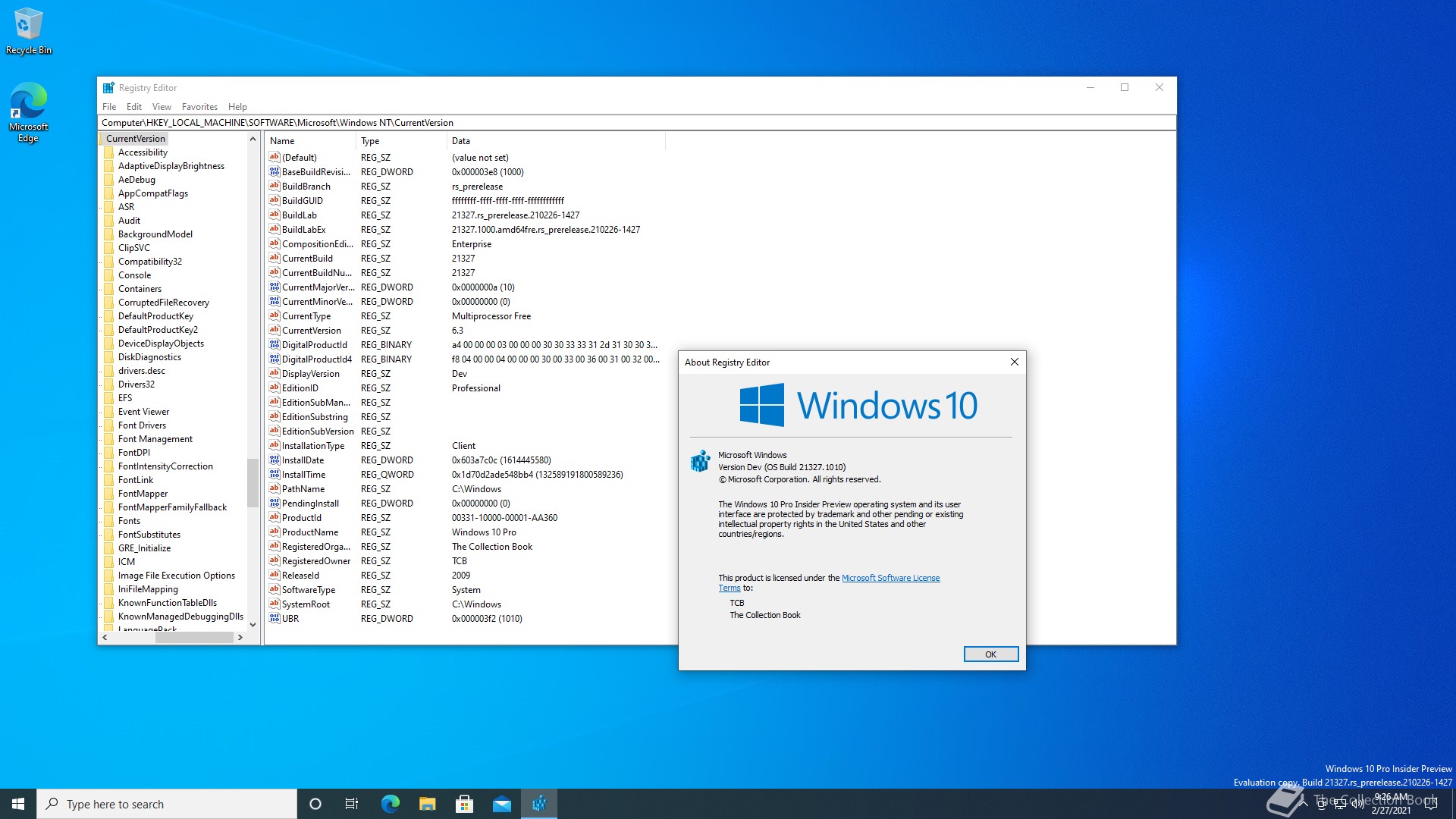Click Registry Editor taskbar icon
This screenshot has width=1456, height=819.
pos(539,804)
